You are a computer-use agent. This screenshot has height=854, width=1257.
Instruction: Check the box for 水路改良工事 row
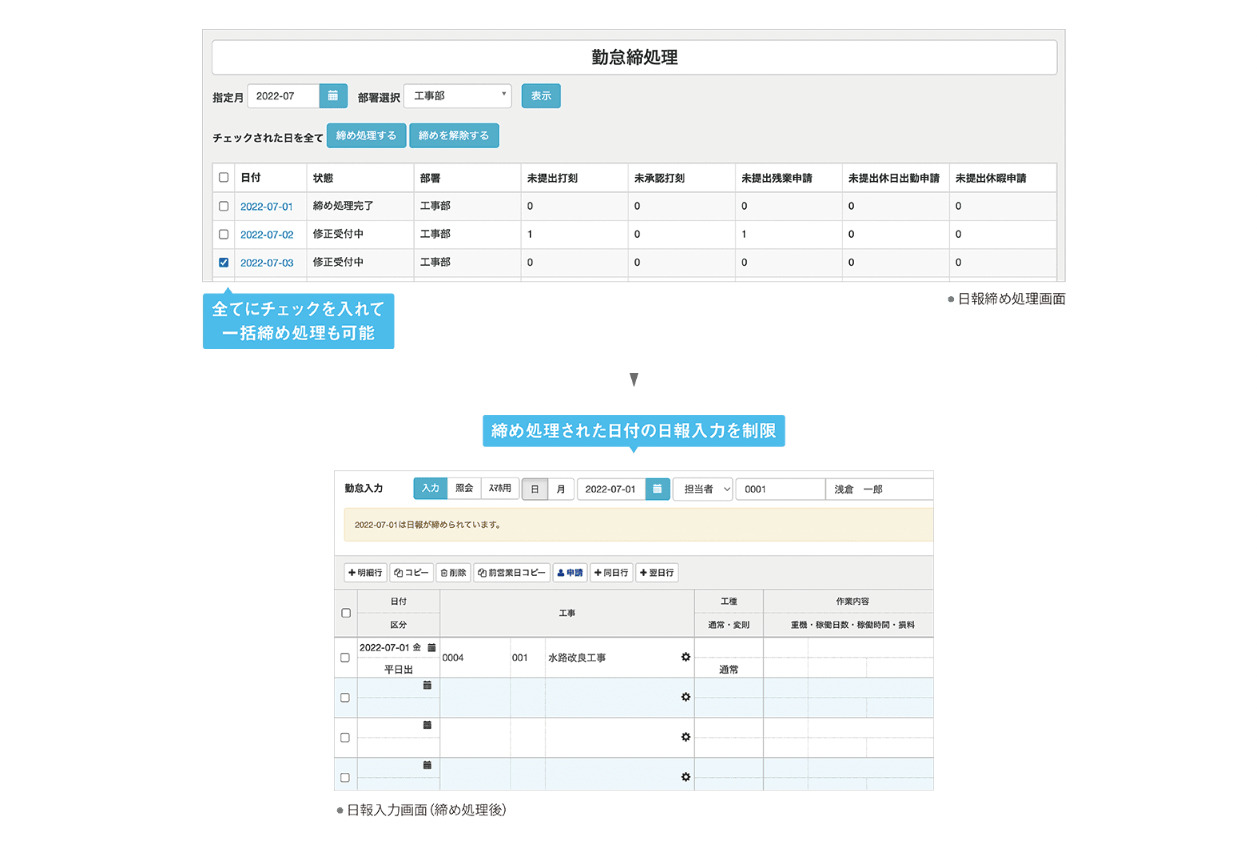[x=345, y=658]
